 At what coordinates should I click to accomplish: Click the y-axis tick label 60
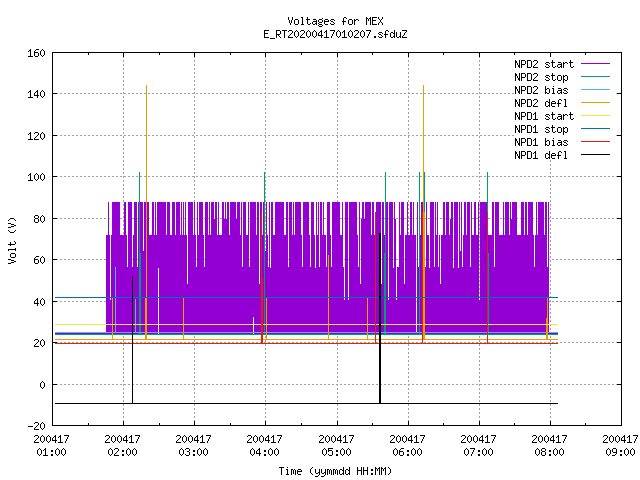point(39,260)
